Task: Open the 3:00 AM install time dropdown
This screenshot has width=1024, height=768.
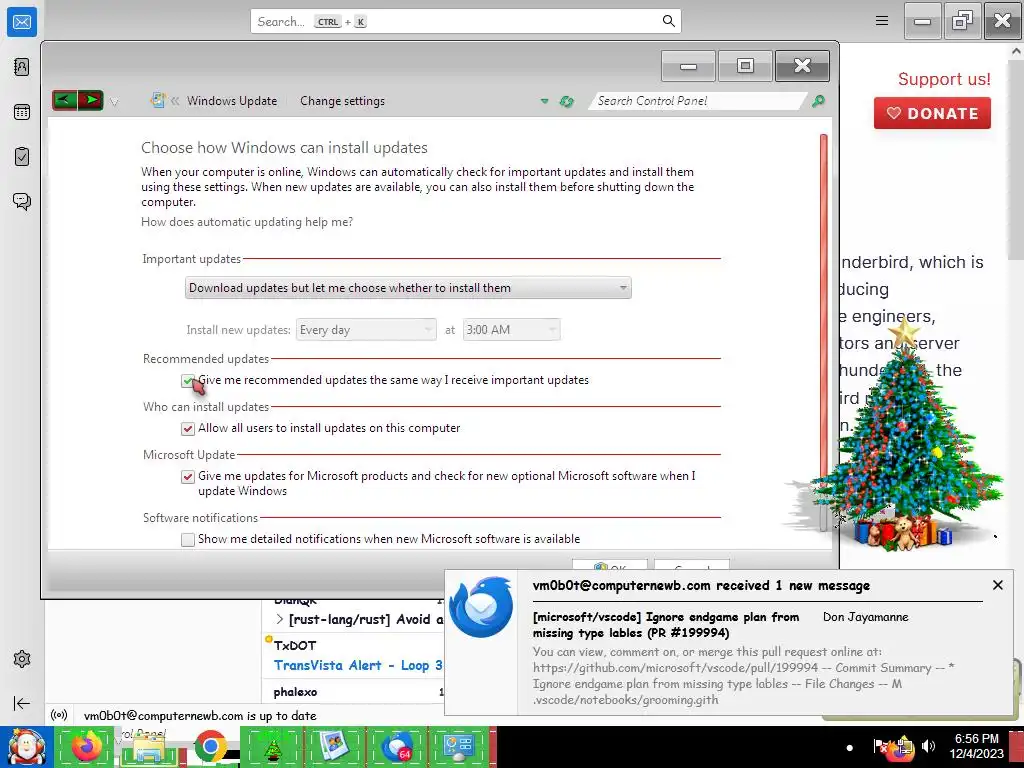Action: click(x=511, y=330)
